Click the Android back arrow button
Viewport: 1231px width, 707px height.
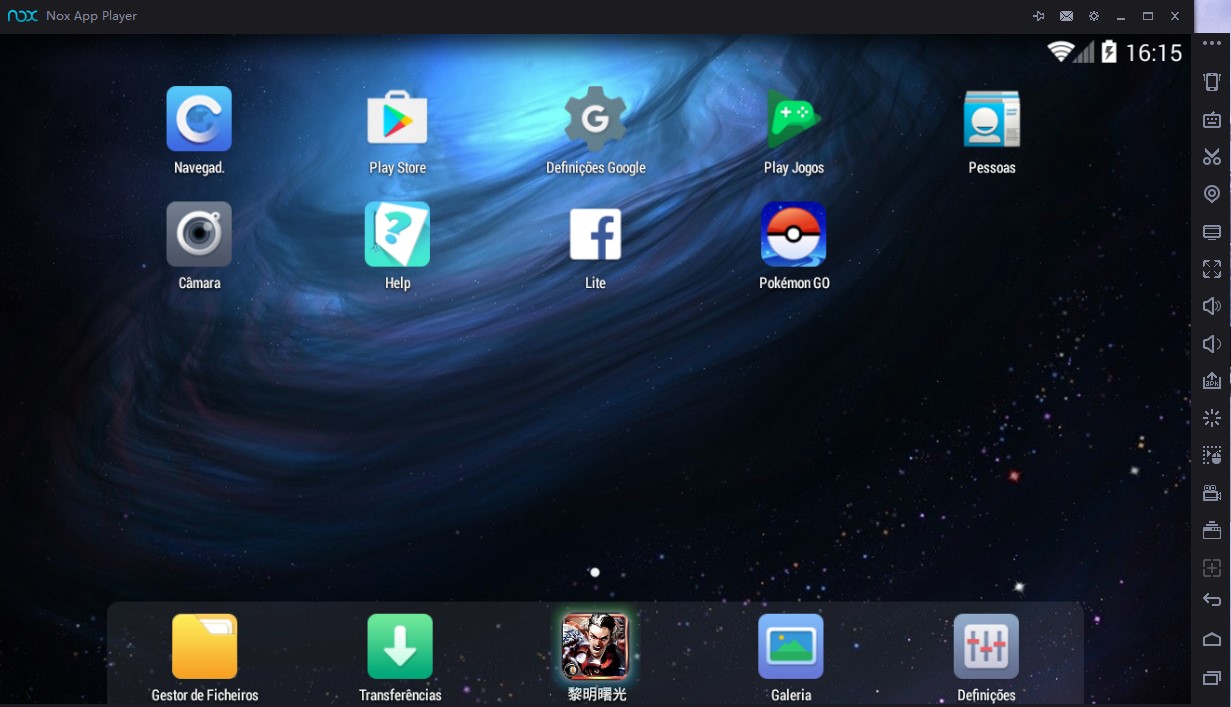(1212, 600)
